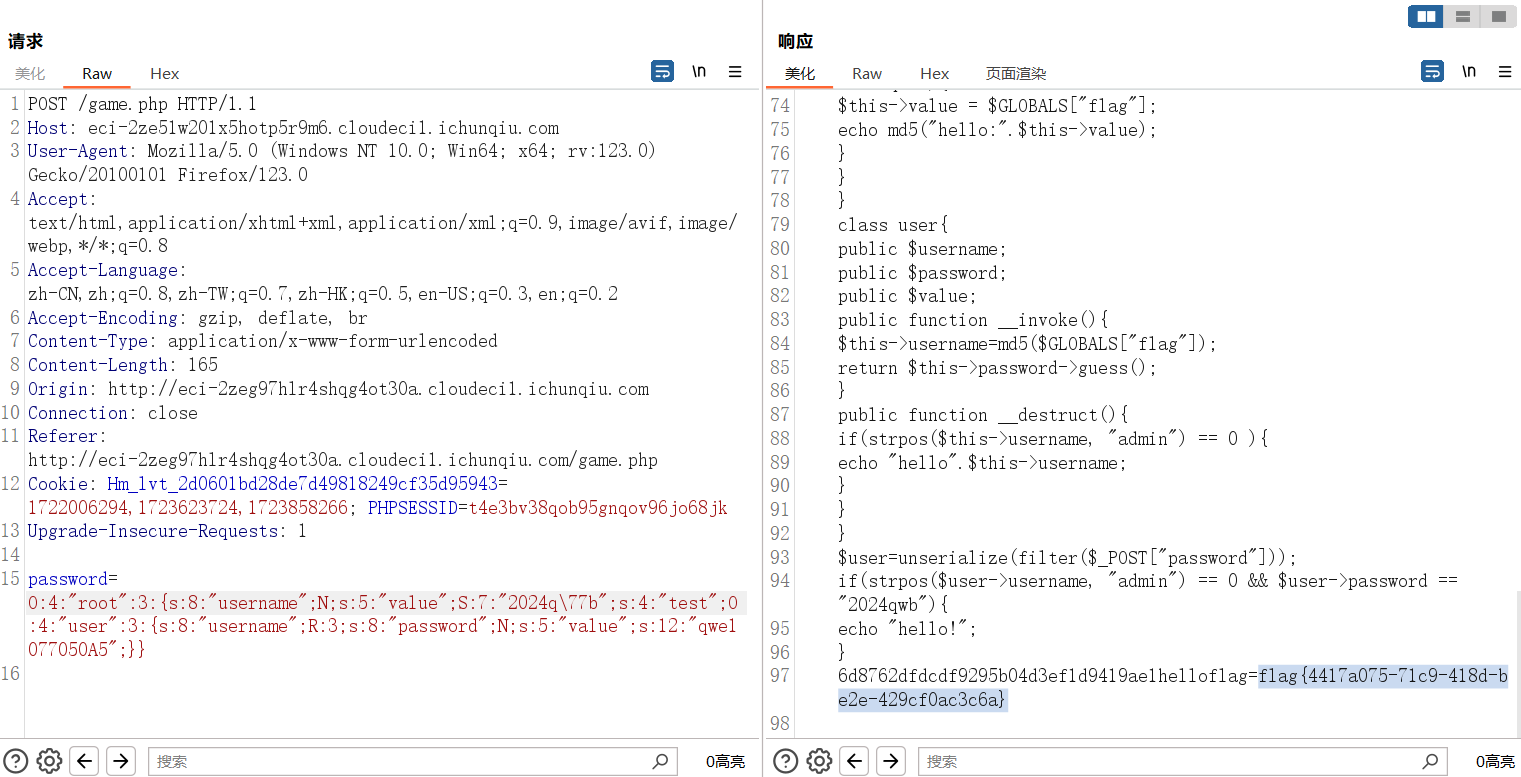This screenshot has width=1521, height=777.
Task: Select request Raw tab
Action: point(97,73)
